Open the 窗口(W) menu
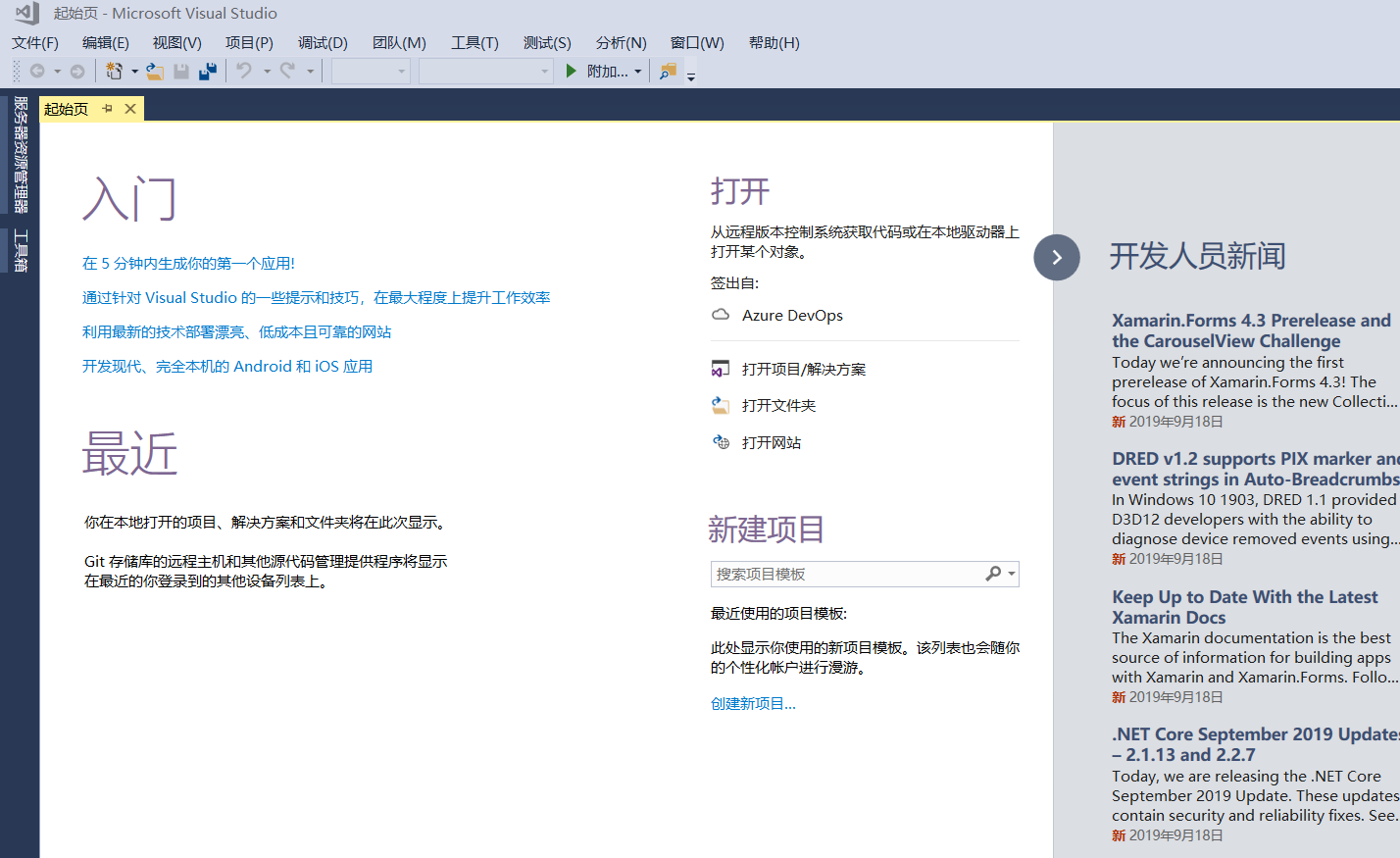 (x=697, y=43)
